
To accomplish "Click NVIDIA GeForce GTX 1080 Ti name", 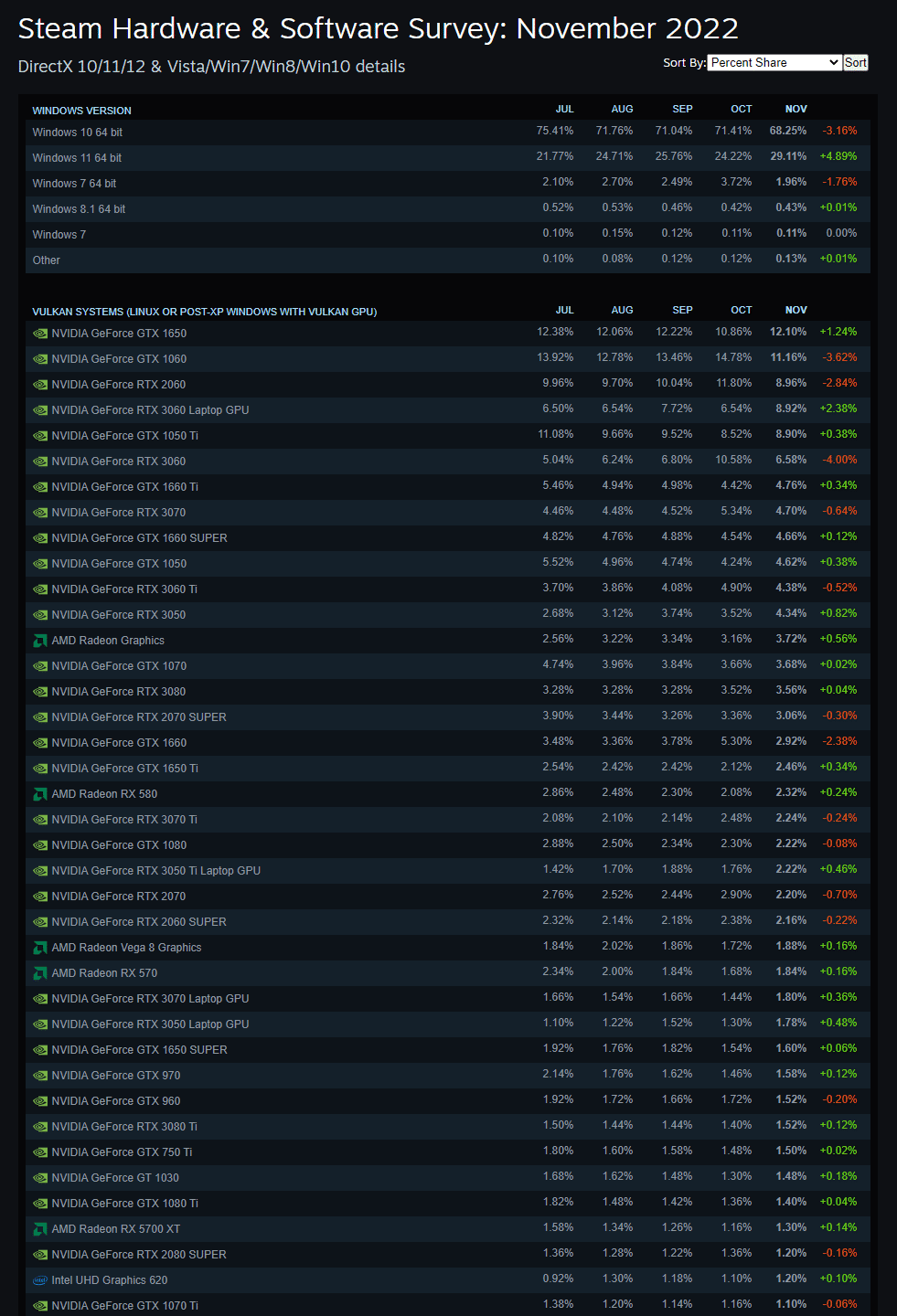I will coord(125,1204).
